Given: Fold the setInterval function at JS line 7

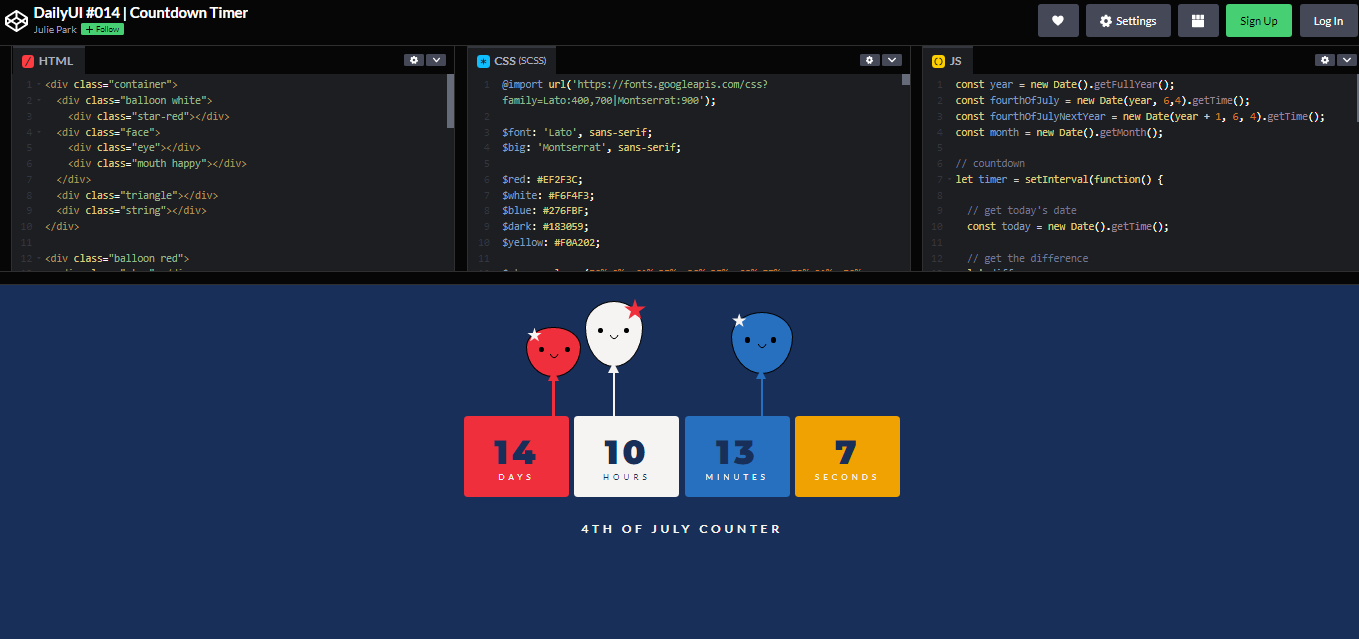Looking at the screenshot, I should pyautogui.click(x=949, y=180).
